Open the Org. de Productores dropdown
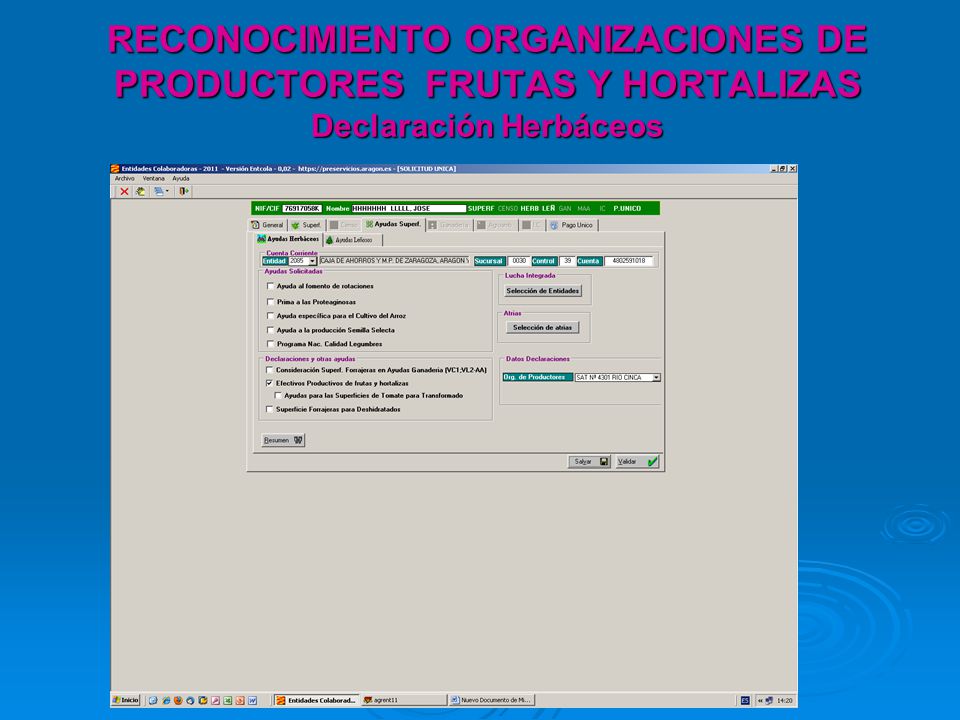This screenshot has height=720, width=960. [x=656, y=378]
